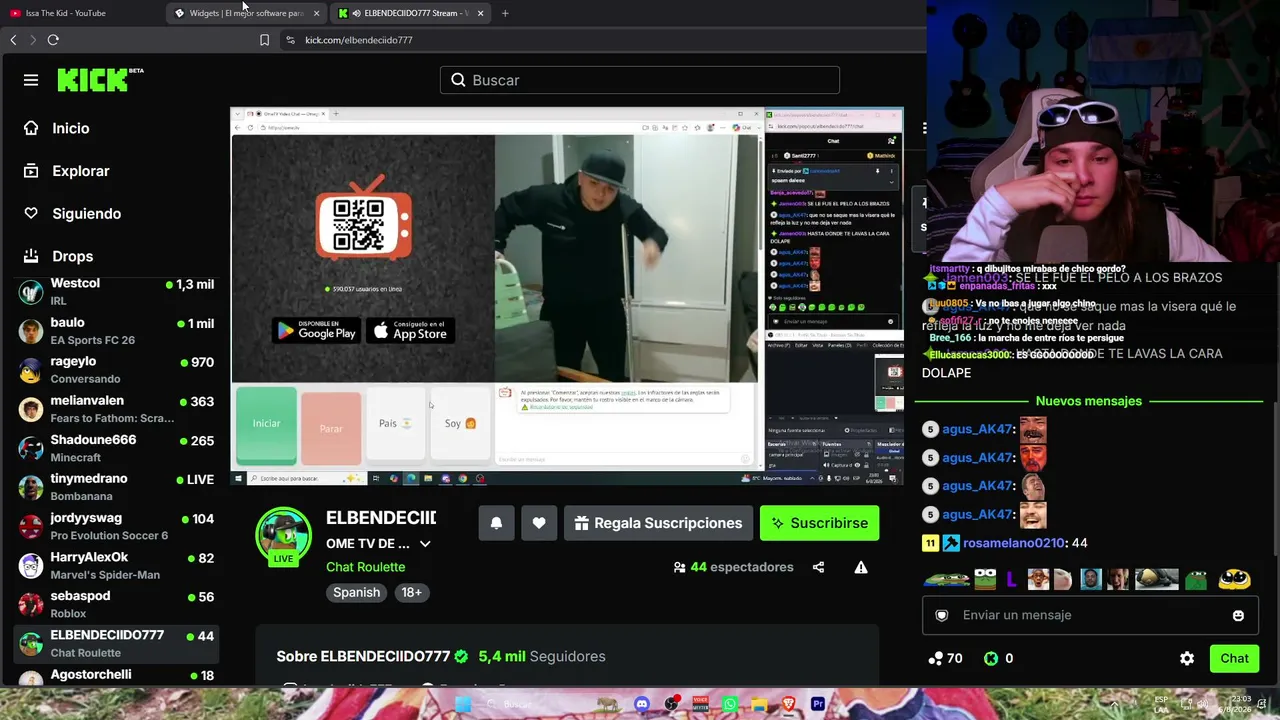The width and height of the screenshot is (1280, 720).
Task: Select the ELBENDECIIDO777 Stream tab
Action: (x=410, y=13)
